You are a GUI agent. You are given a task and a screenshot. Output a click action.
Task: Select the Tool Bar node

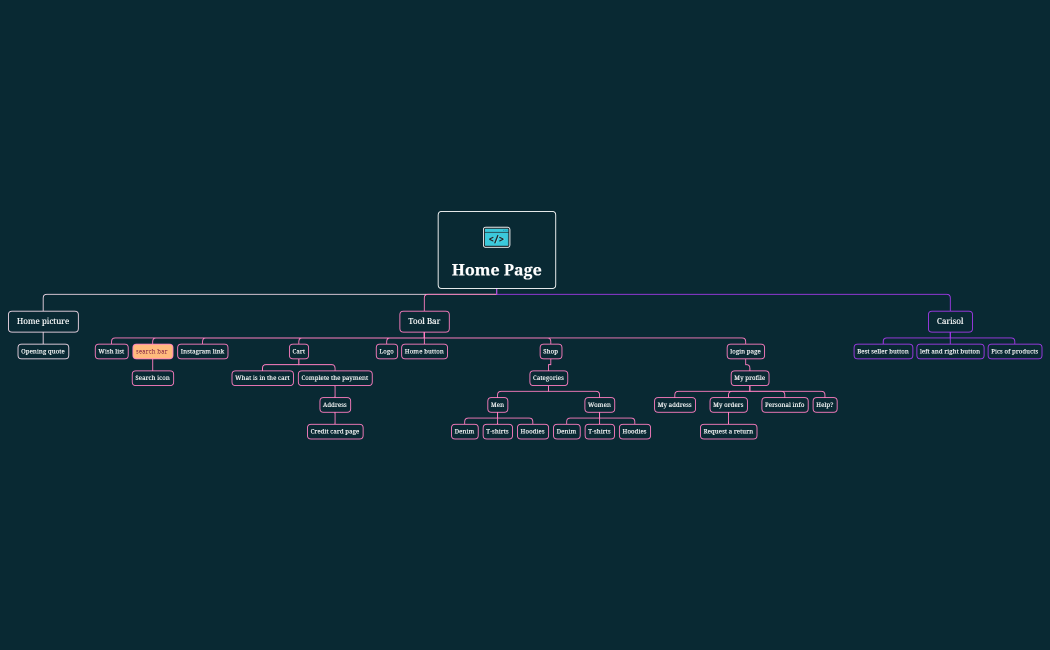(x=424, y=321)
